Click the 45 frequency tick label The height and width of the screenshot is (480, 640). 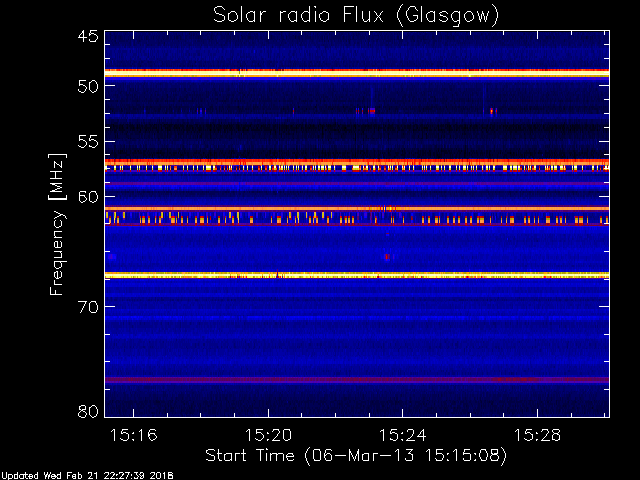point(88,36)
